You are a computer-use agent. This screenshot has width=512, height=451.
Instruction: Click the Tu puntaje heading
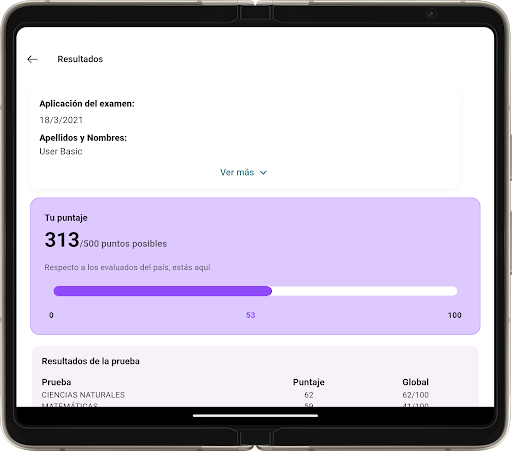coord(66,218)
